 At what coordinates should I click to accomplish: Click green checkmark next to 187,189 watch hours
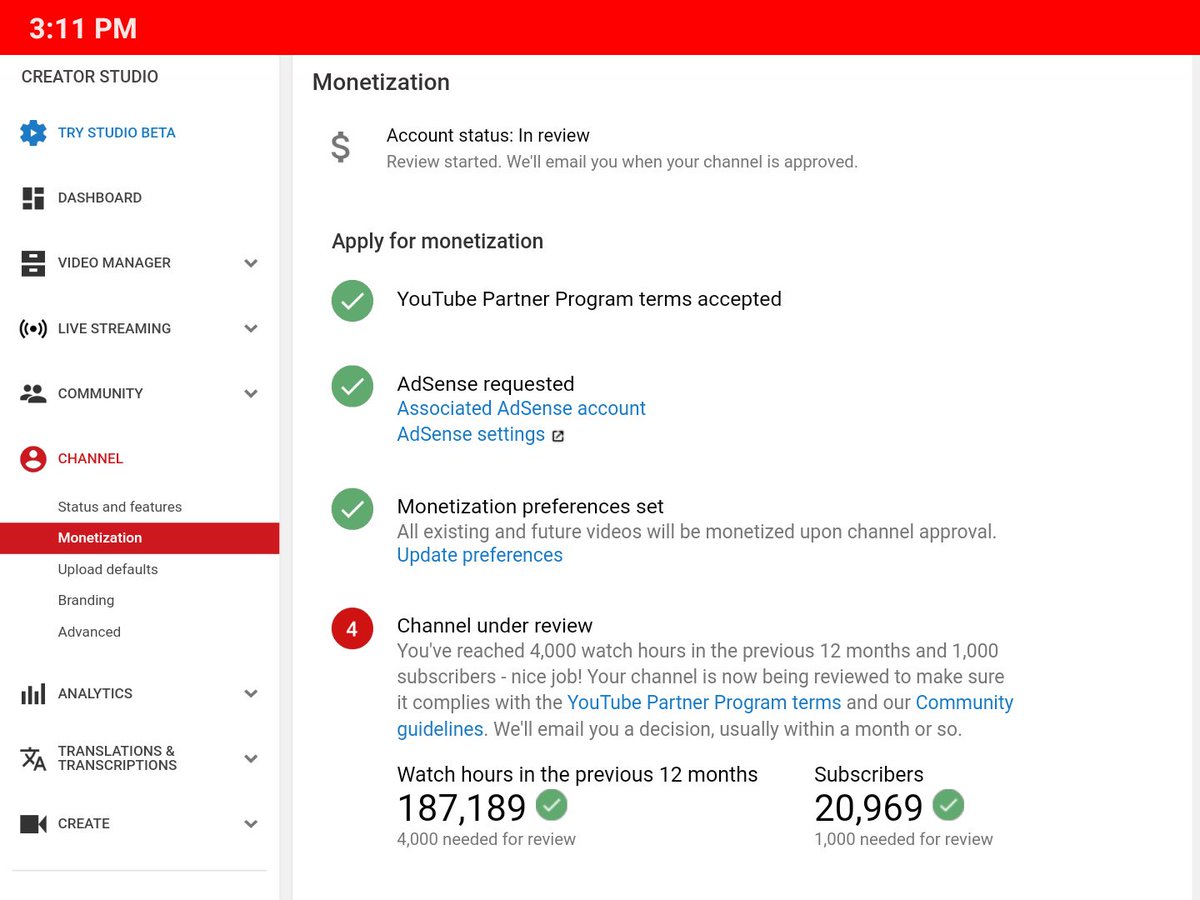552,805
